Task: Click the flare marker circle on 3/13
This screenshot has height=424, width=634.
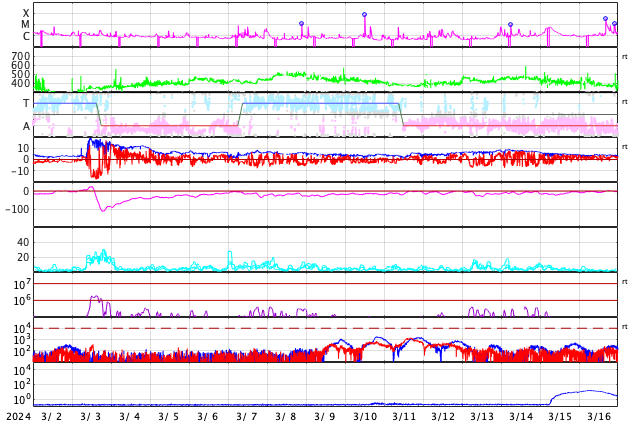Action: coord(510,25)
